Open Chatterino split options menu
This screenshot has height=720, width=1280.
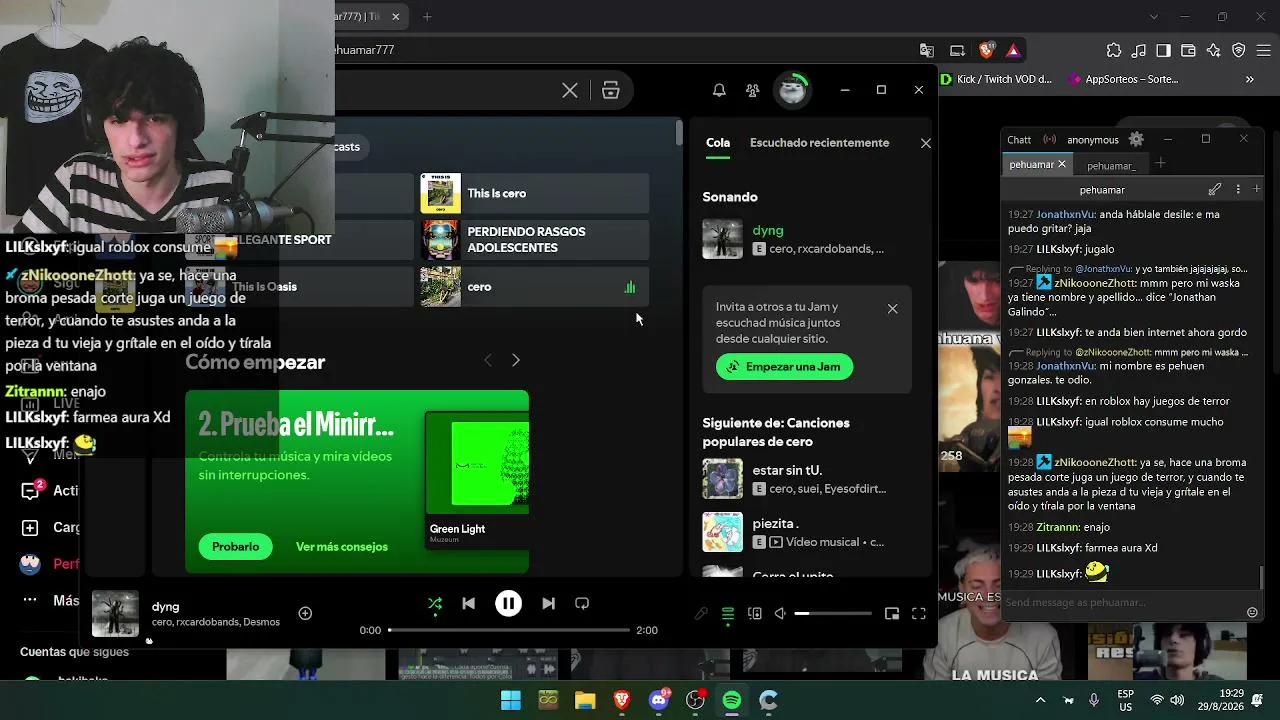1238,189
